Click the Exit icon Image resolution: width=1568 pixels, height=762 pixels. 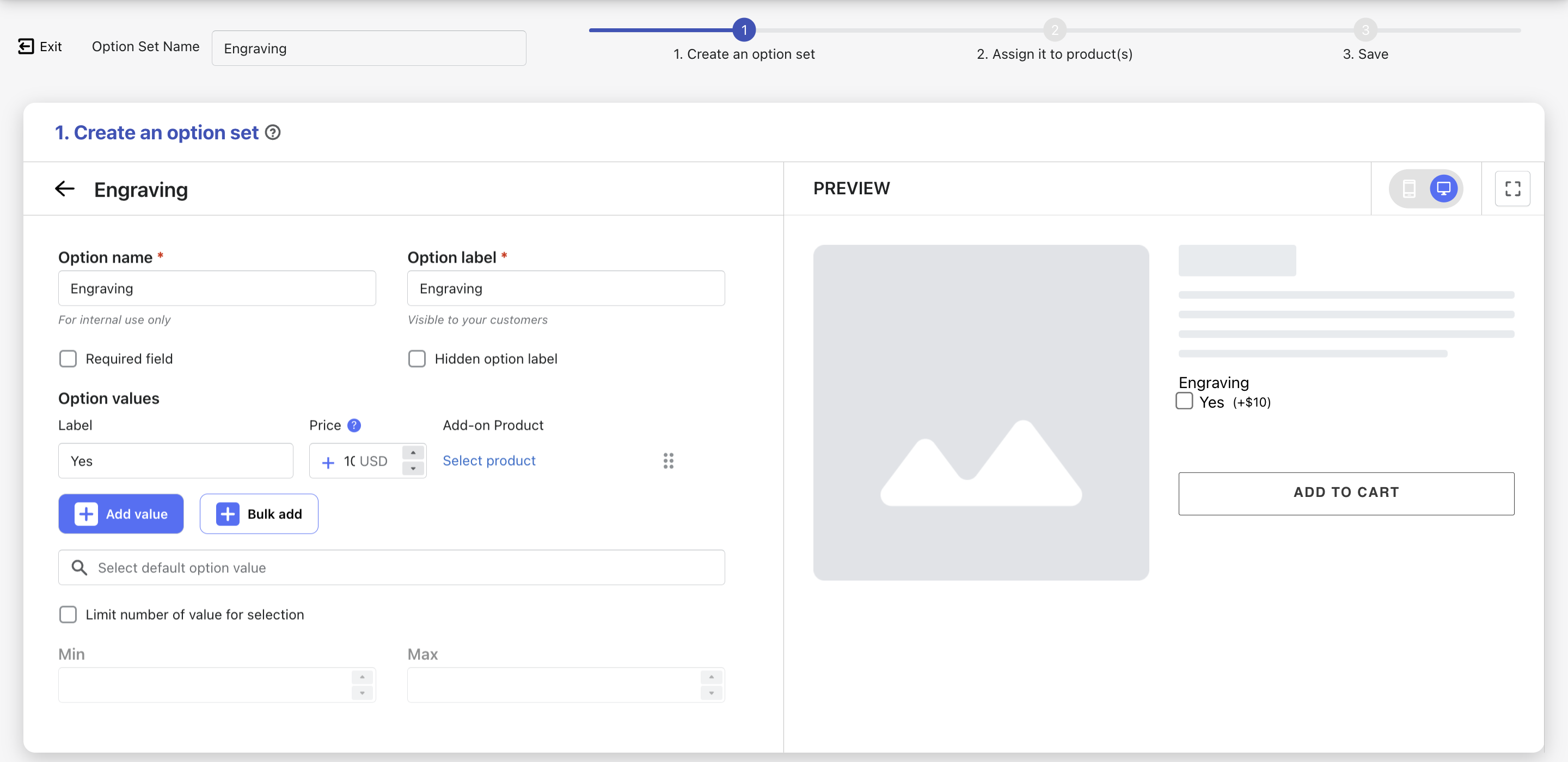click(x=26, y=46)
